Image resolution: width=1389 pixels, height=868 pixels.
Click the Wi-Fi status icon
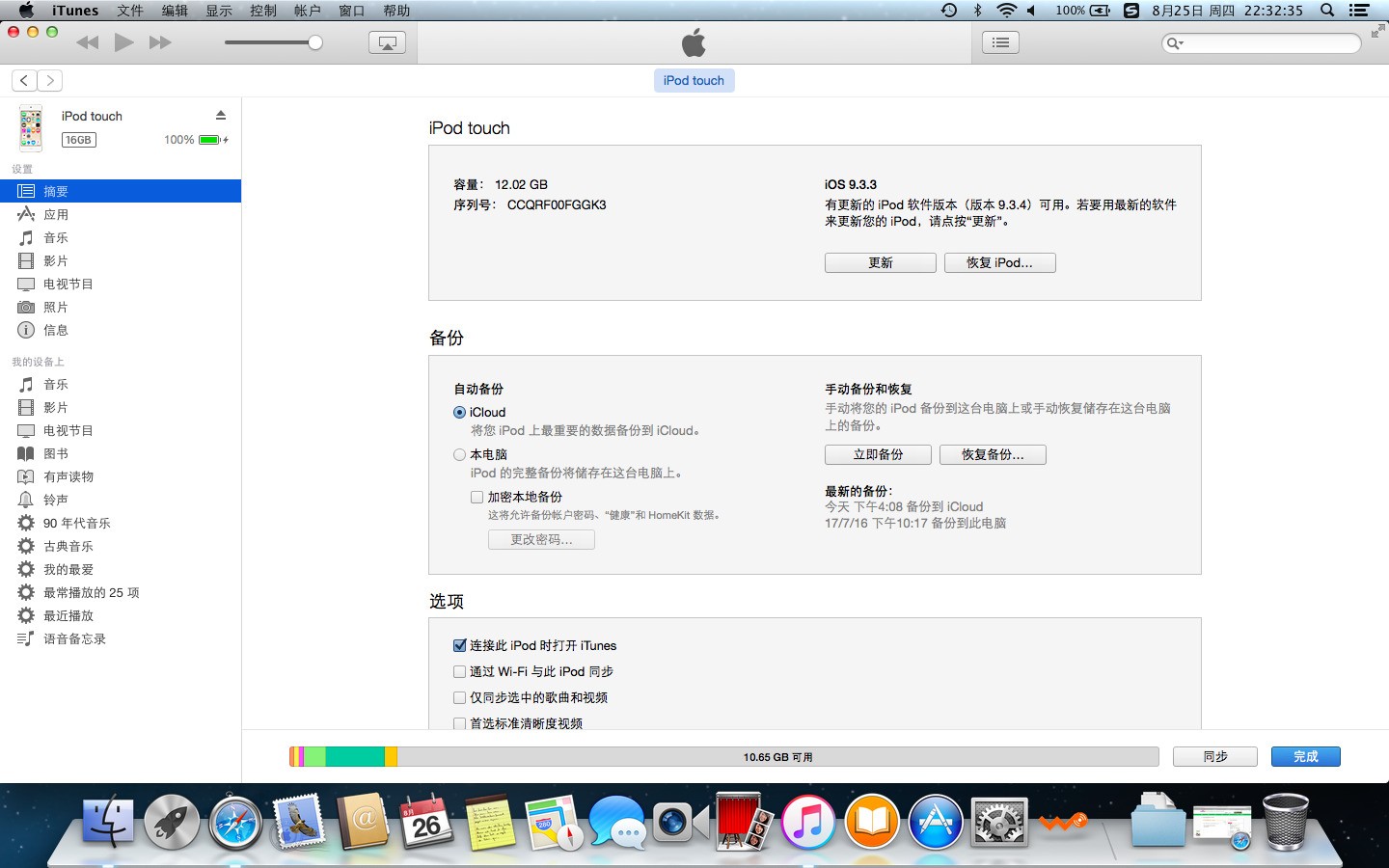pos(1006,11)
